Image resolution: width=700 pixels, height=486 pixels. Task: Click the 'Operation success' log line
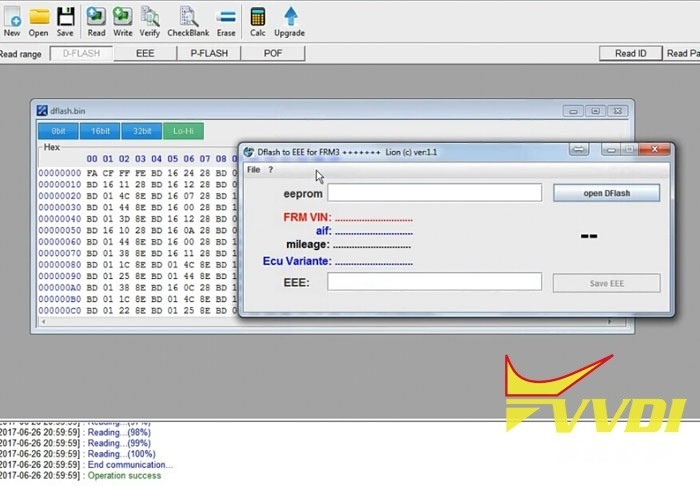click(x=124, y=476)
